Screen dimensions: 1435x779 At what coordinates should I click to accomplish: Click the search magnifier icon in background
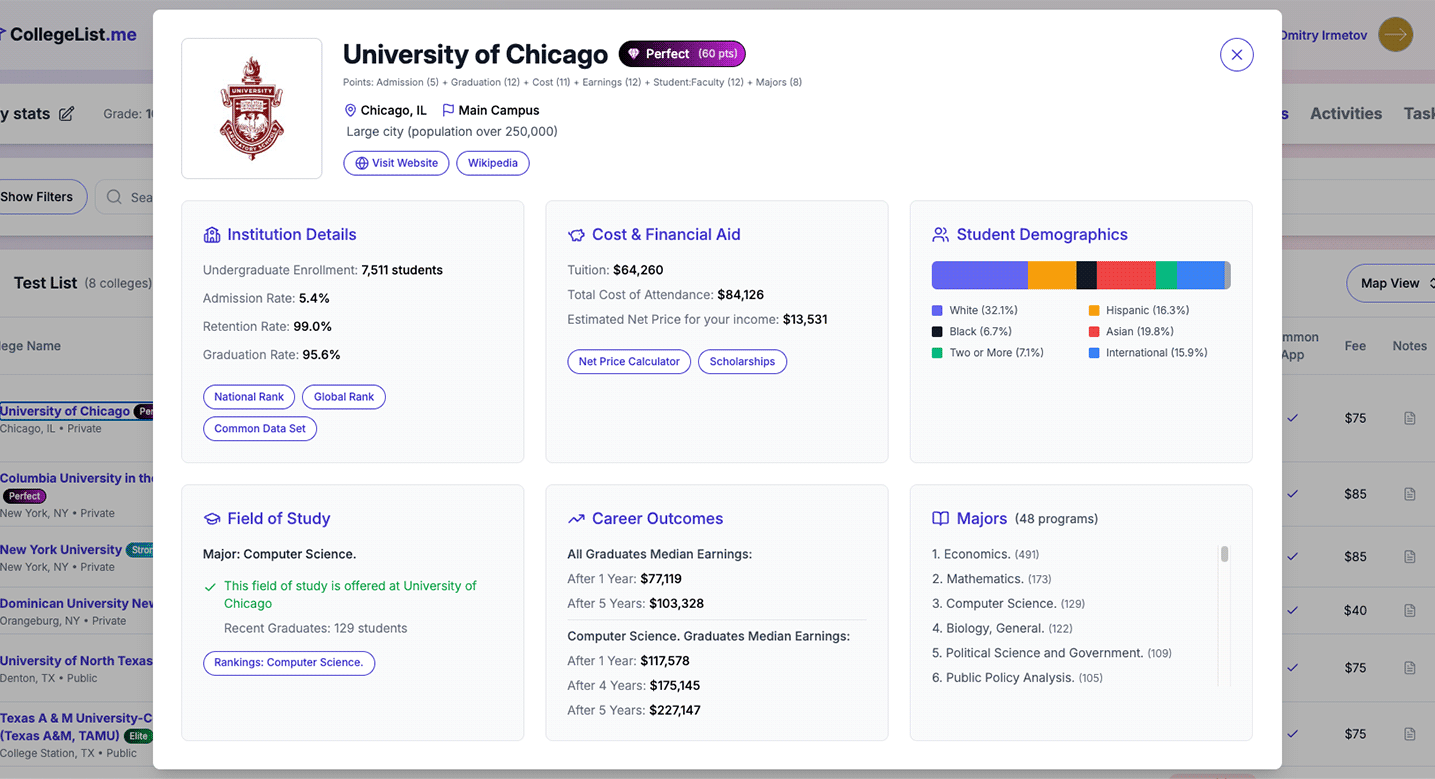[x=114, y=197]
